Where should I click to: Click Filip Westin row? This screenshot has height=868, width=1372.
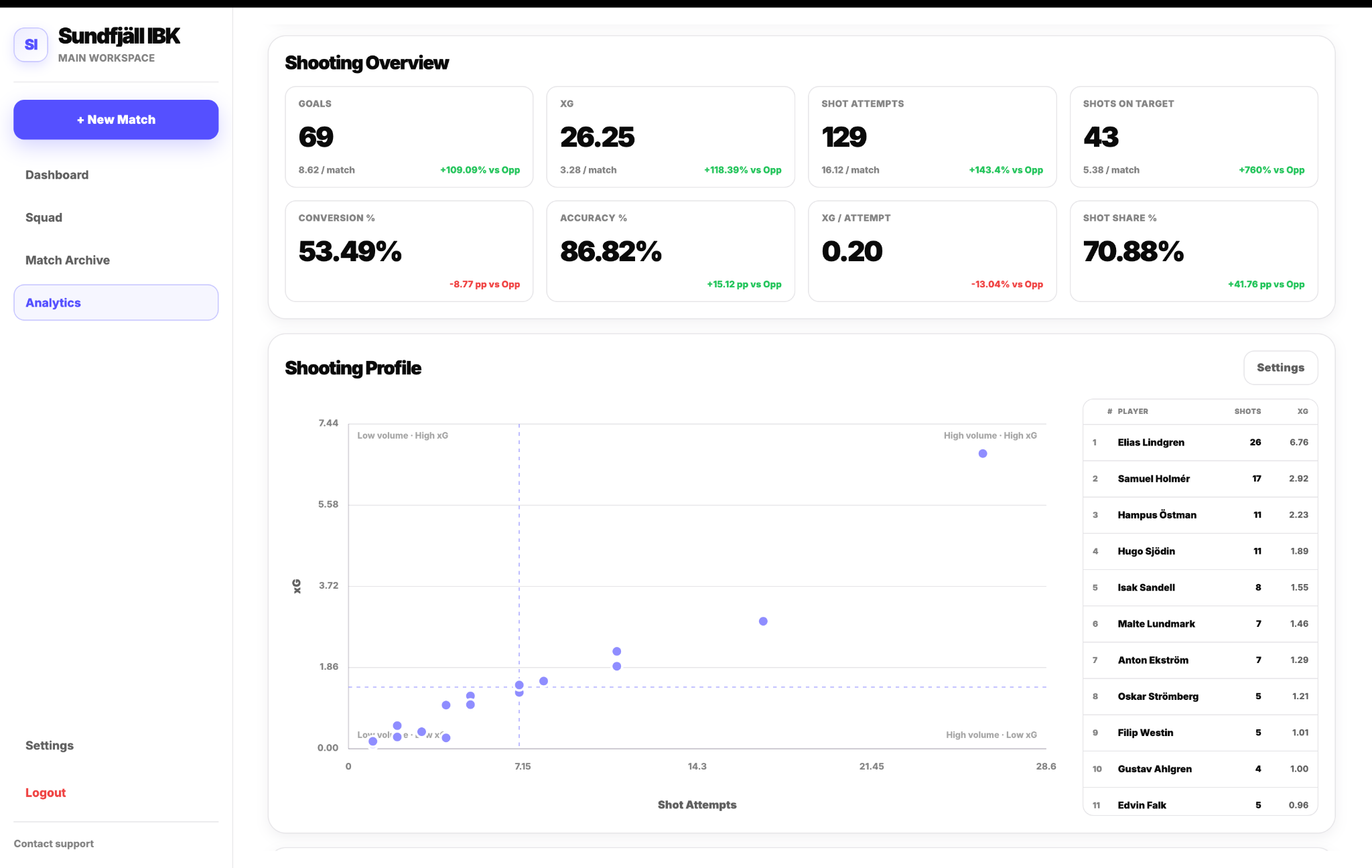(x=1200, y=733)
